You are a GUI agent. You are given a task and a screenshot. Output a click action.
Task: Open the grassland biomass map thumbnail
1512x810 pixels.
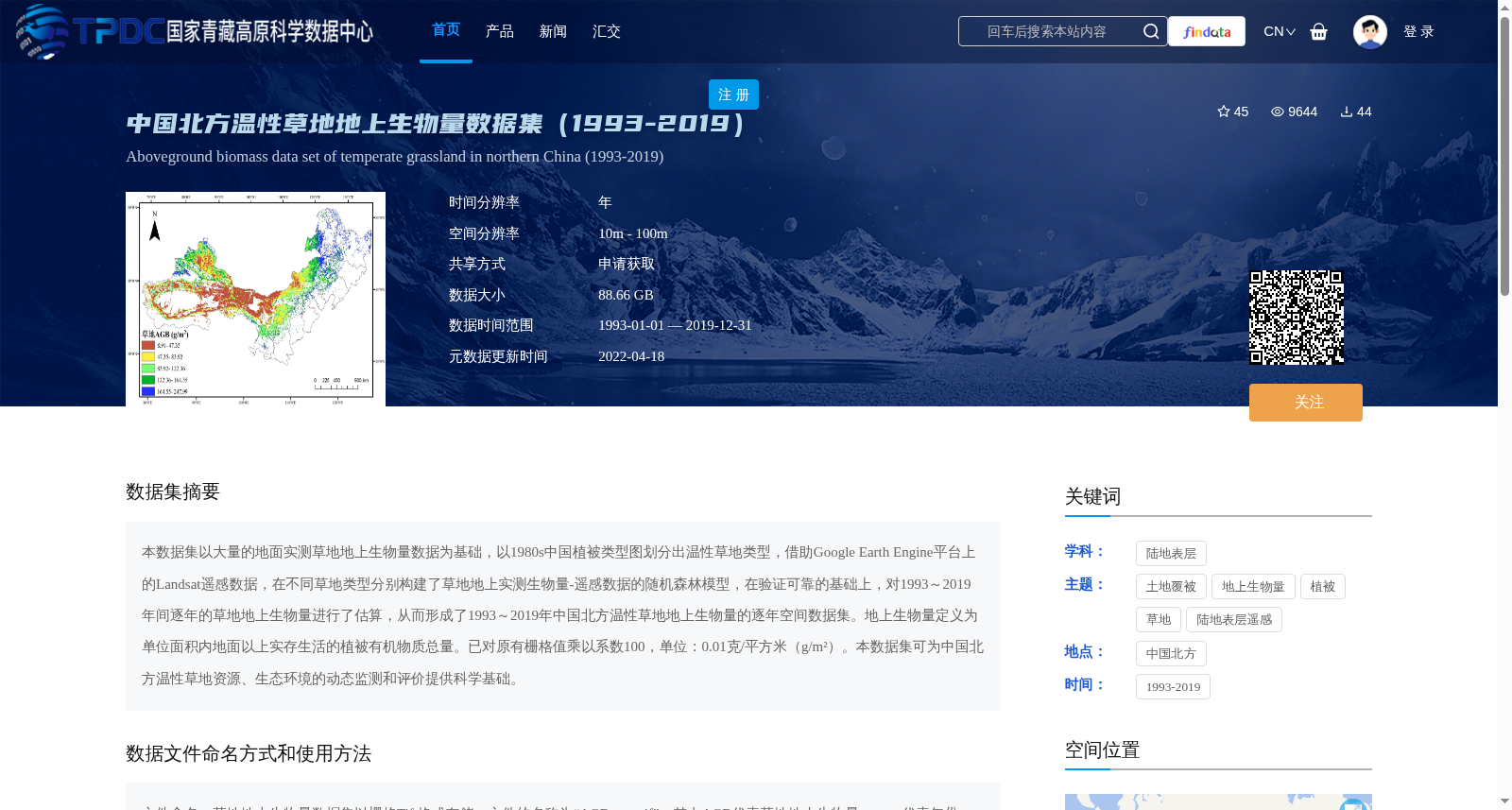(x=255, y=299)
